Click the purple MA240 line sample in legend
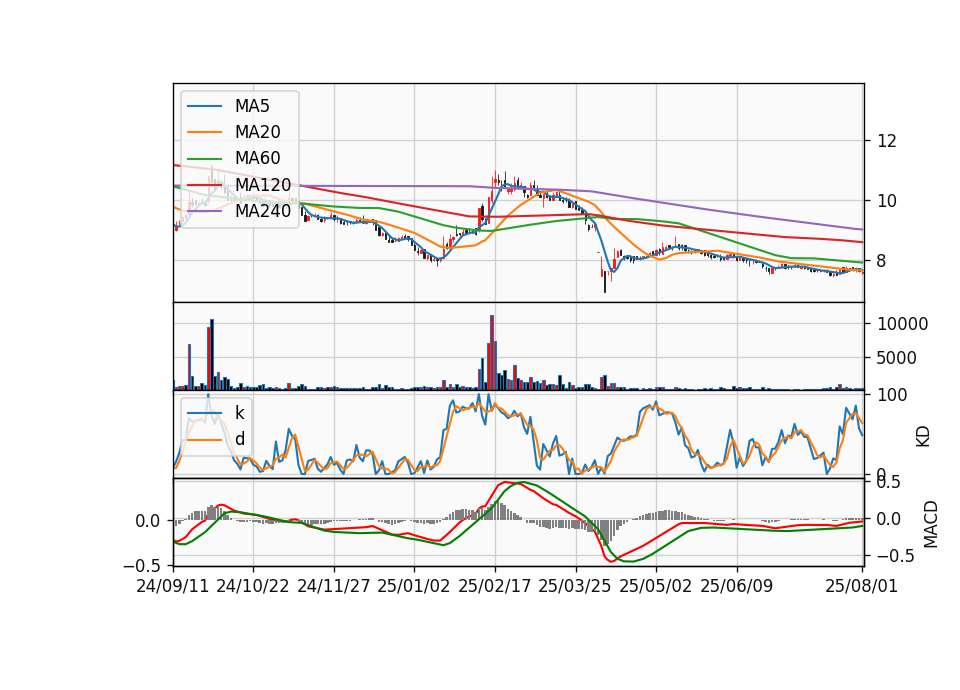Screen dimensions: 960x690 204,211
